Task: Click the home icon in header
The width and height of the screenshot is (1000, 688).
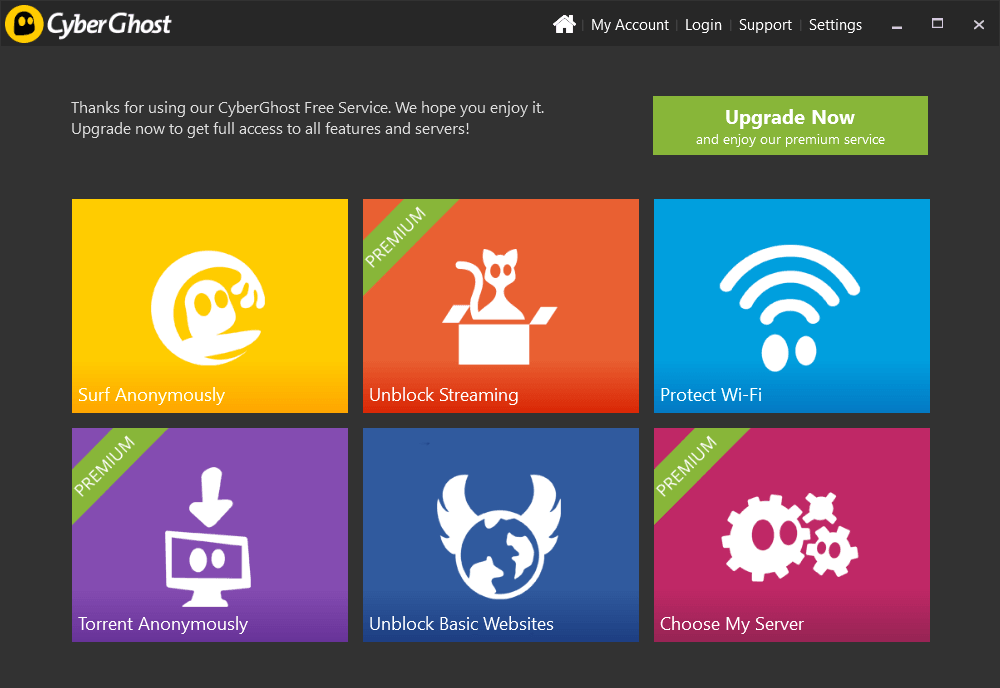Action: click(x=564, y=24)
